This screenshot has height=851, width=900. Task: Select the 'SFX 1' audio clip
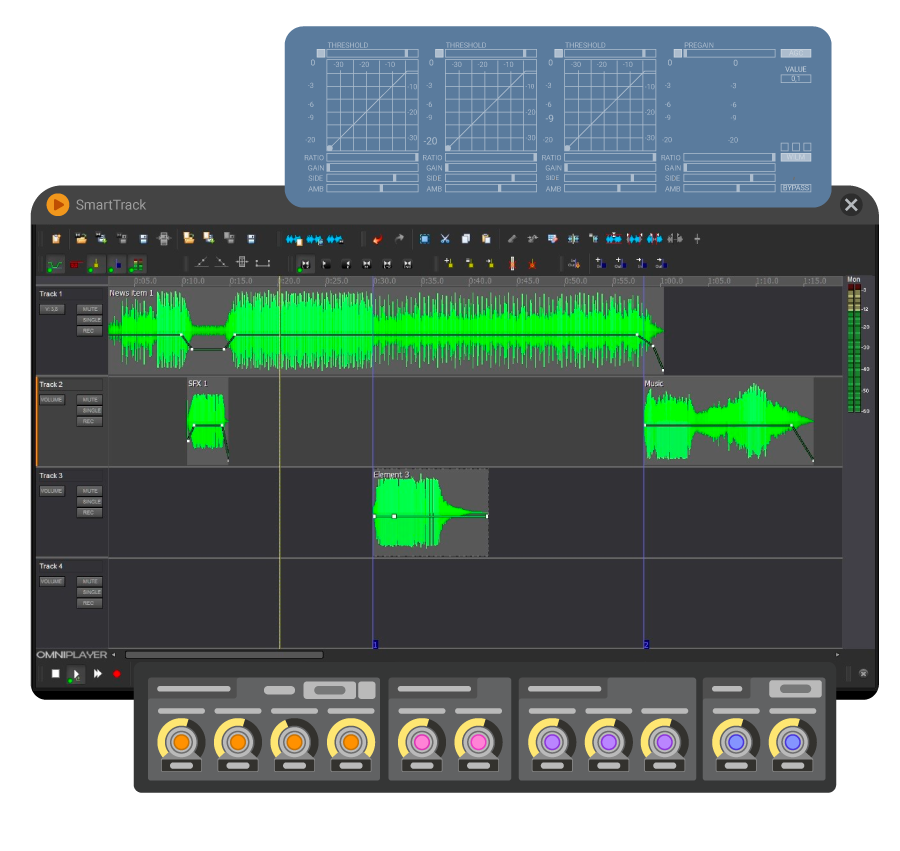[207, 421]
